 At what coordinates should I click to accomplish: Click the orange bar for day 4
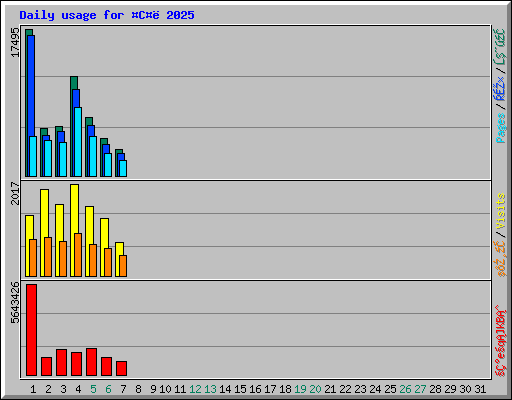[78, 255]
